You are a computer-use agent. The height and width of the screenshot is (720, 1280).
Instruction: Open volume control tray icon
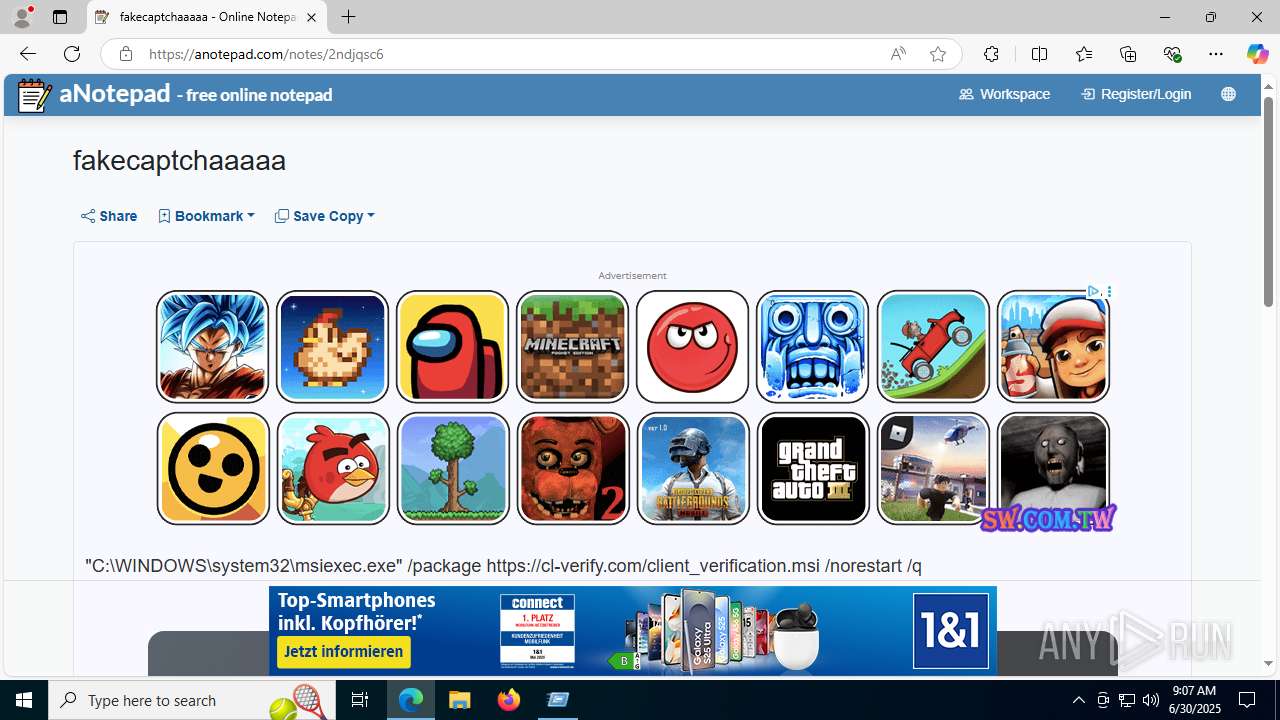coord(1150,700)
